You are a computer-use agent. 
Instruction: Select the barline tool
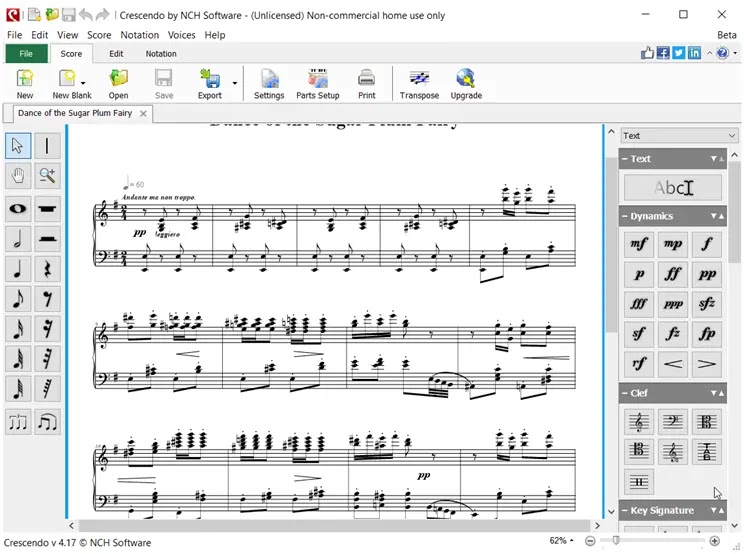tap(47, 146)
